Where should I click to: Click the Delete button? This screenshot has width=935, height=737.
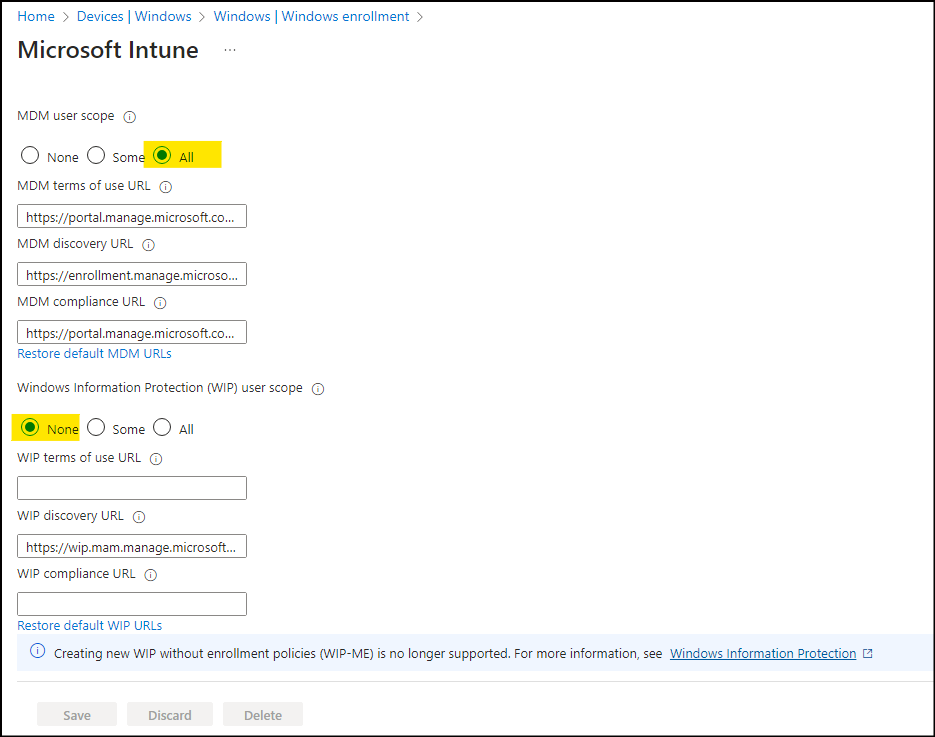263,714
